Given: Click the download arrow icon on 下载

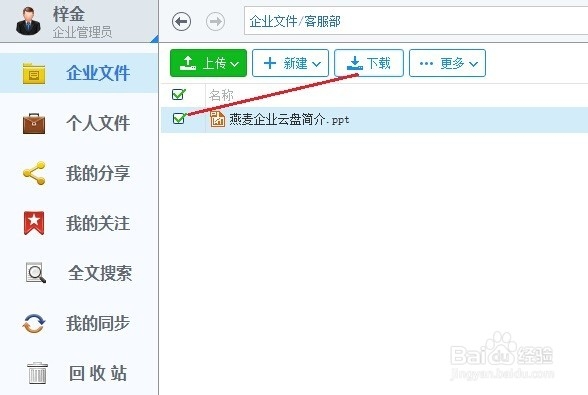Looking at the screenshot, I should point(355,63).
